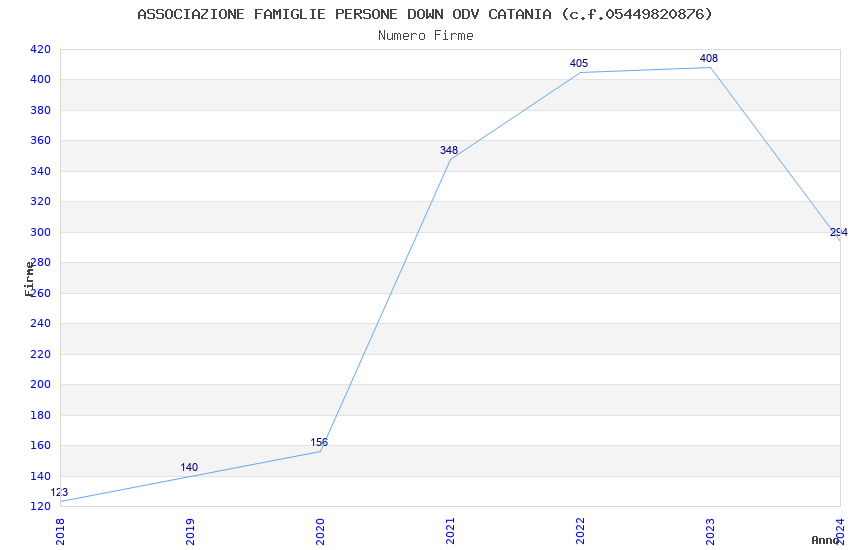Screen dimensions: 850x550
Task: Click y-axis tick label 340
Action: (x=40, y=171)
